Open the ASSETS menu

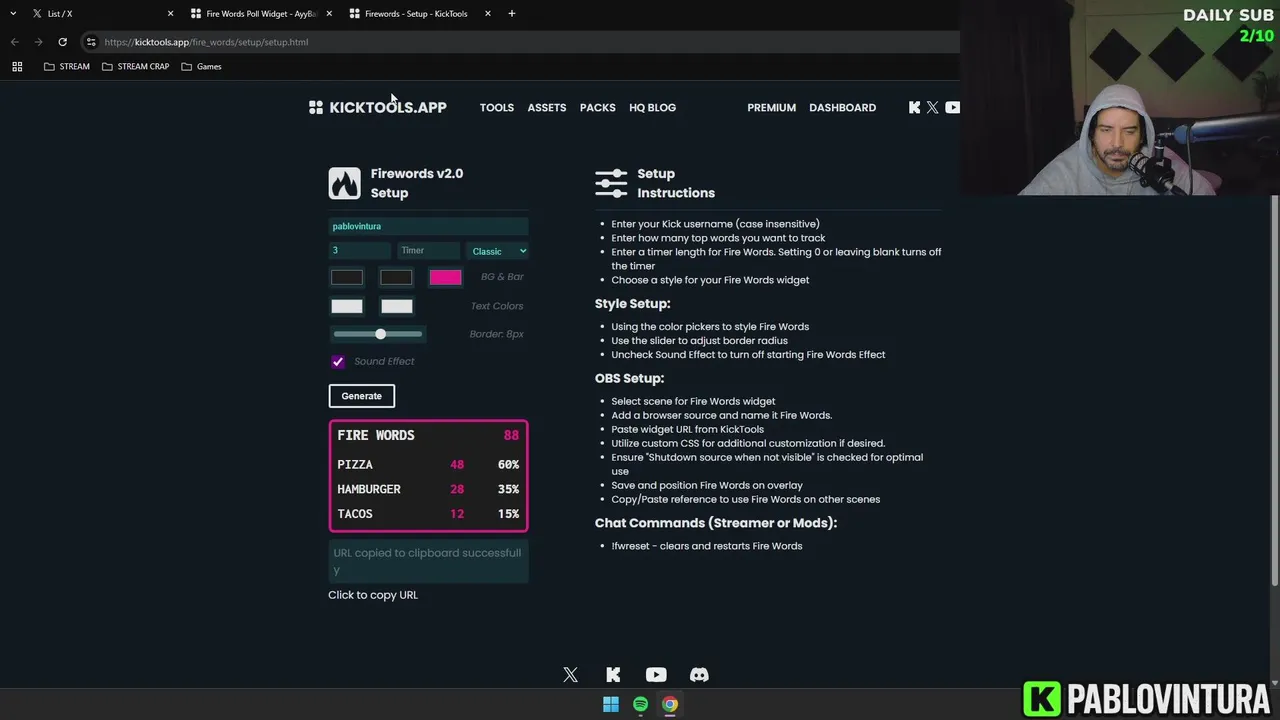[547, 107]
